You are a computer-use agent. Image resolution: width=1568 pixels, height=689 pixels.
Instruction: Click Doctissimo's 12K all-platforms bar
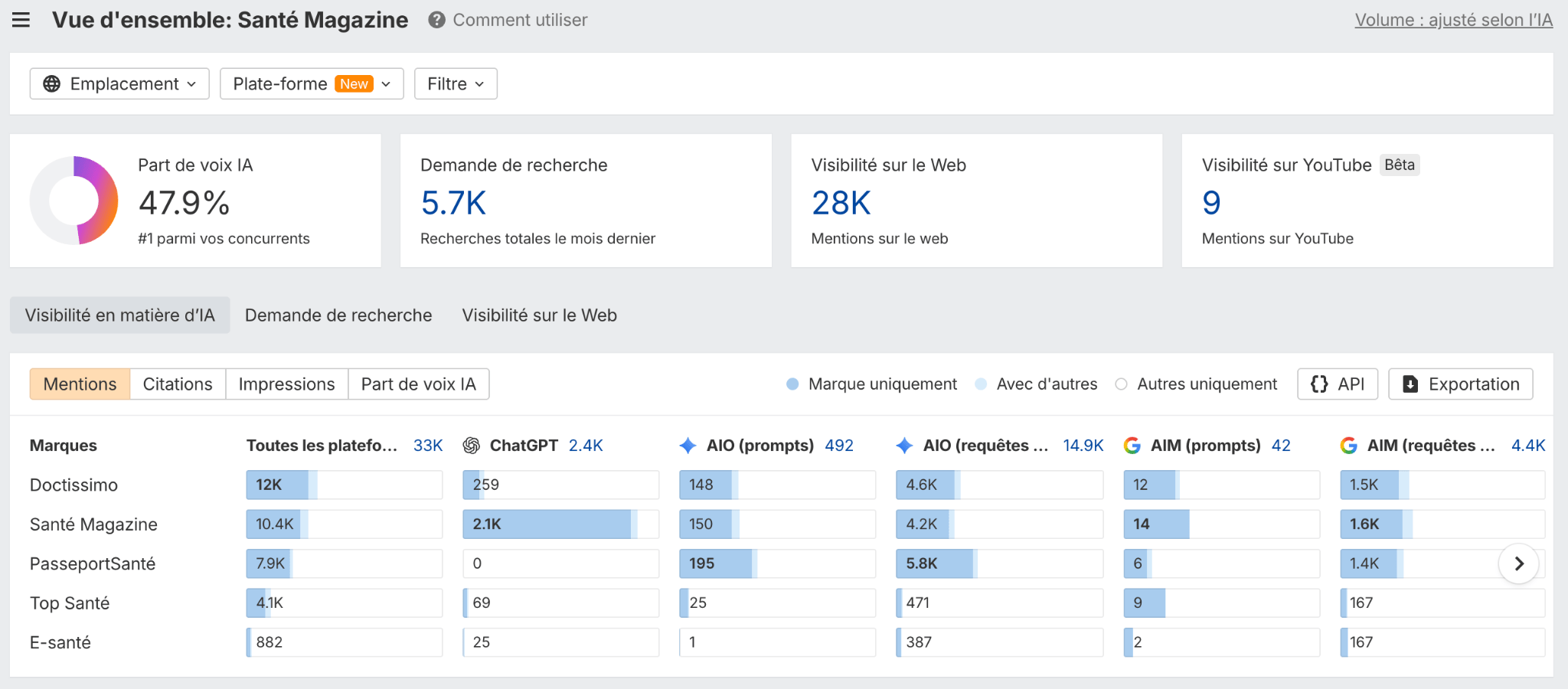[345, 485]
